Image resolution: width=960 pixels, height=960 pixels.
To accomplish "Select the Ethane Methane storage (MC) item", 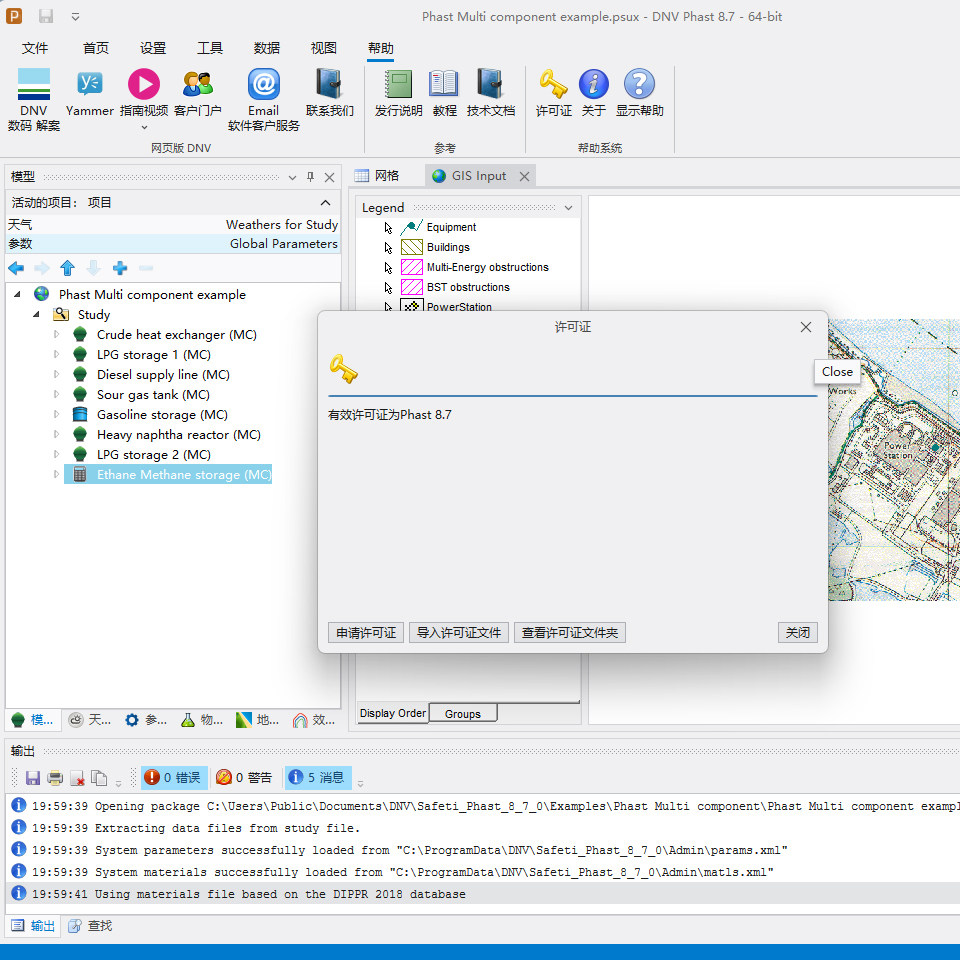I will pyautogui.click(x=184, y=474).
